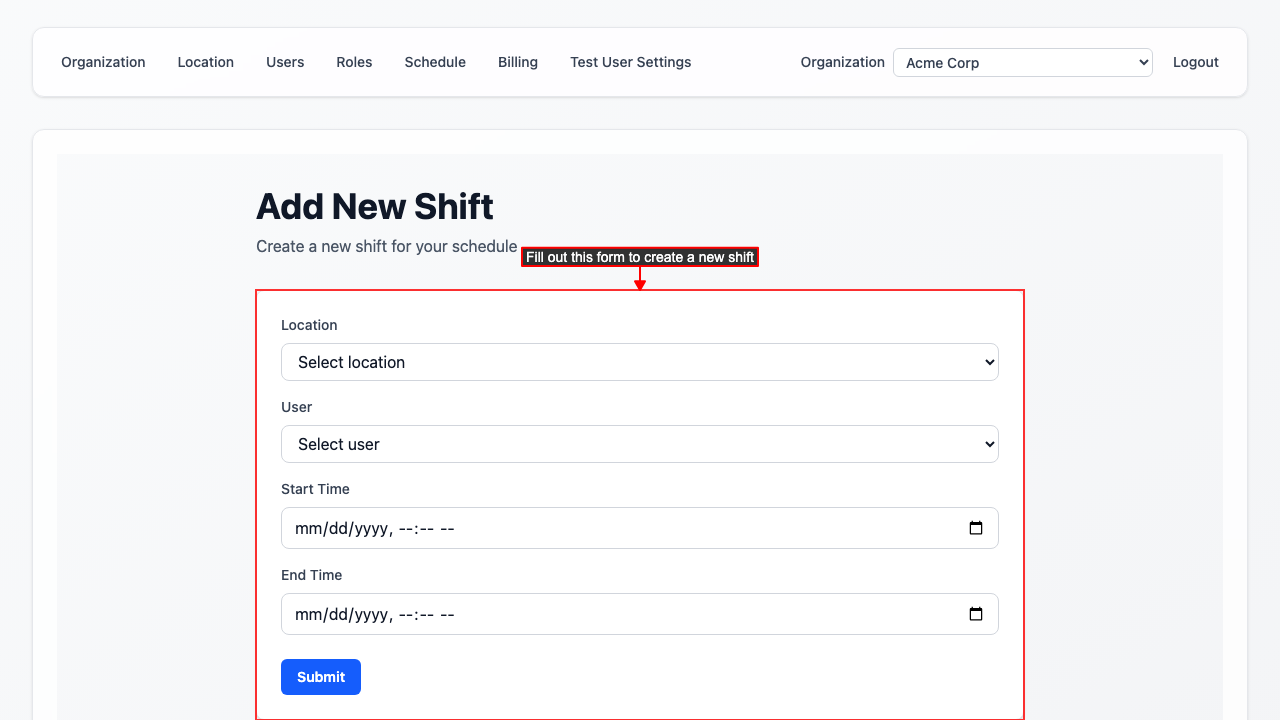Image resolution: width=1280 pixels, height=720 pixels.
Task: Switch to the Schedule page
Action: coord(435,62)
